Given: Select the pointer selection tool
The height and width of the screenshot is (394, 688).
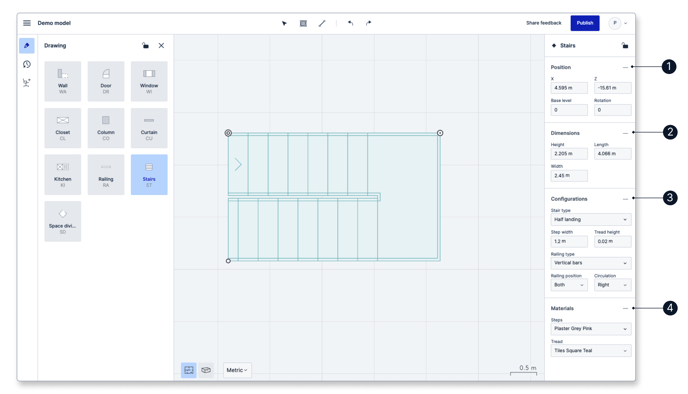Looking at the screenshot, I should (284, 23).
